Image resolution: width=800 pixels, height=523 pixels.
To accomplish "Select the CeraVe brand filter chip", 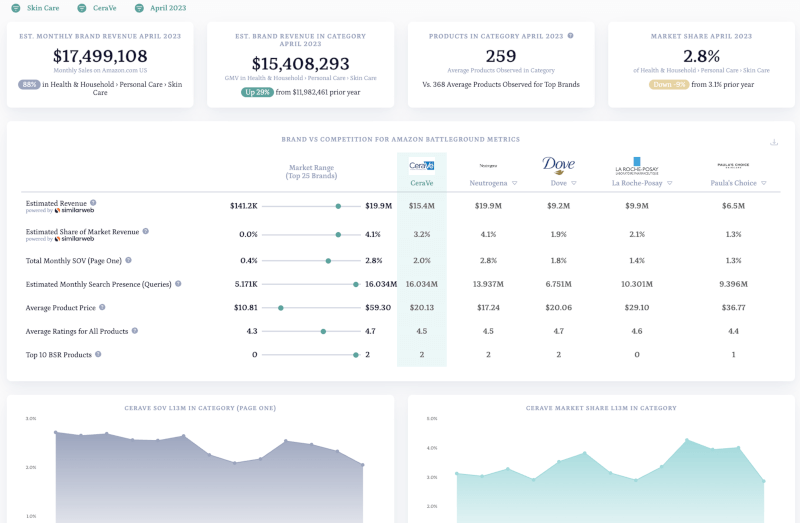I will coord(98,7).
